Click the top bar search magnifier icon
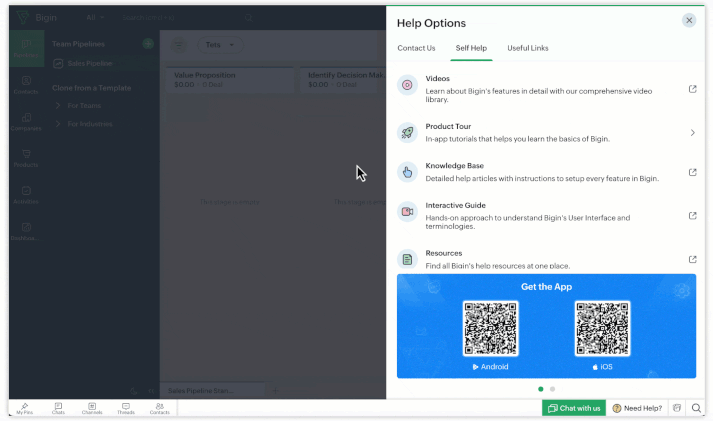This screenshot has width=713, height=421. 248,18
